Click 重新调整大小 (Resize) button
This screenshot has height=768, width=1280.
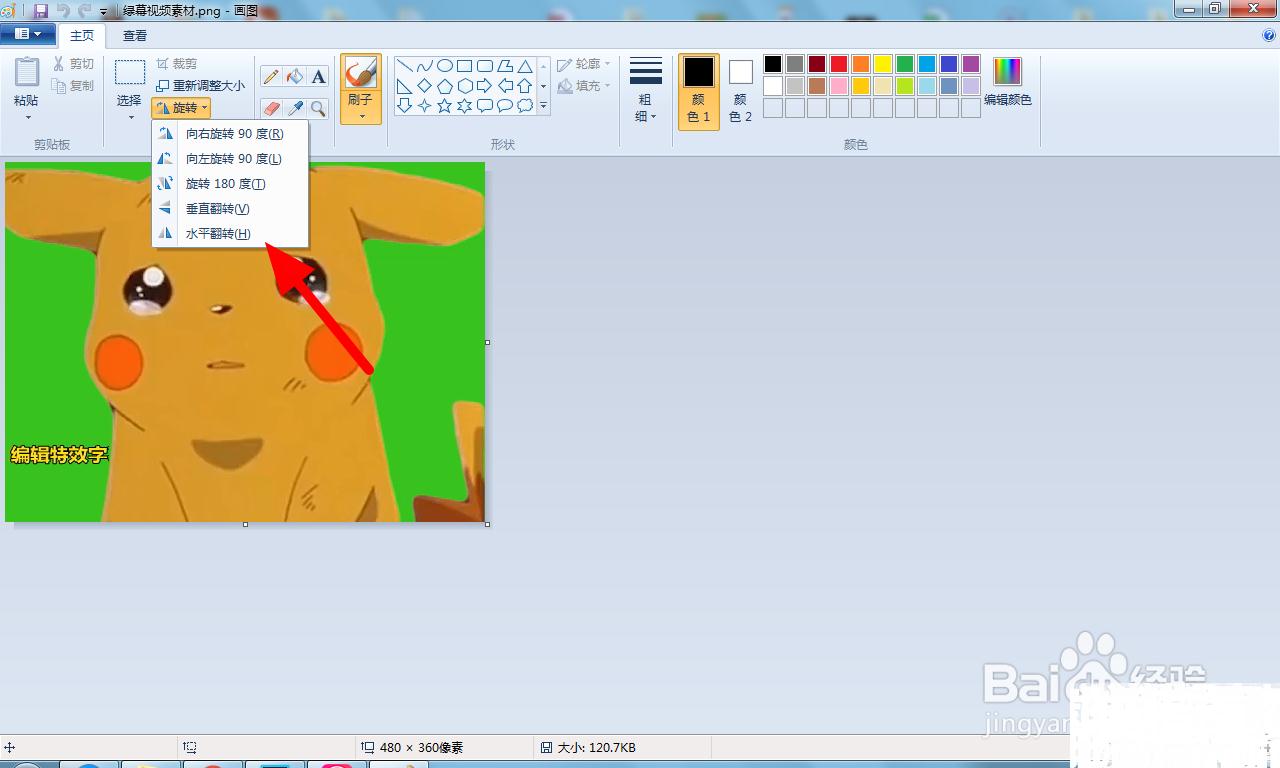click(200, 86)
